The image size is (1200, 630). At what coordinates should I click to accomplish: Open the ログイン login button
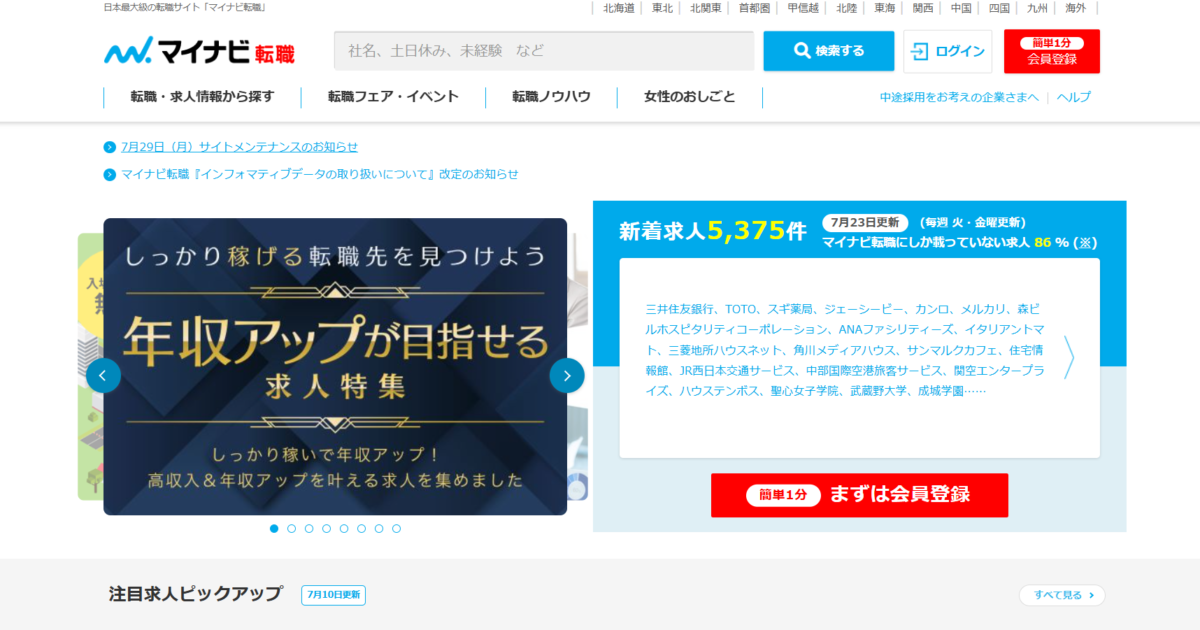[947, 51]
